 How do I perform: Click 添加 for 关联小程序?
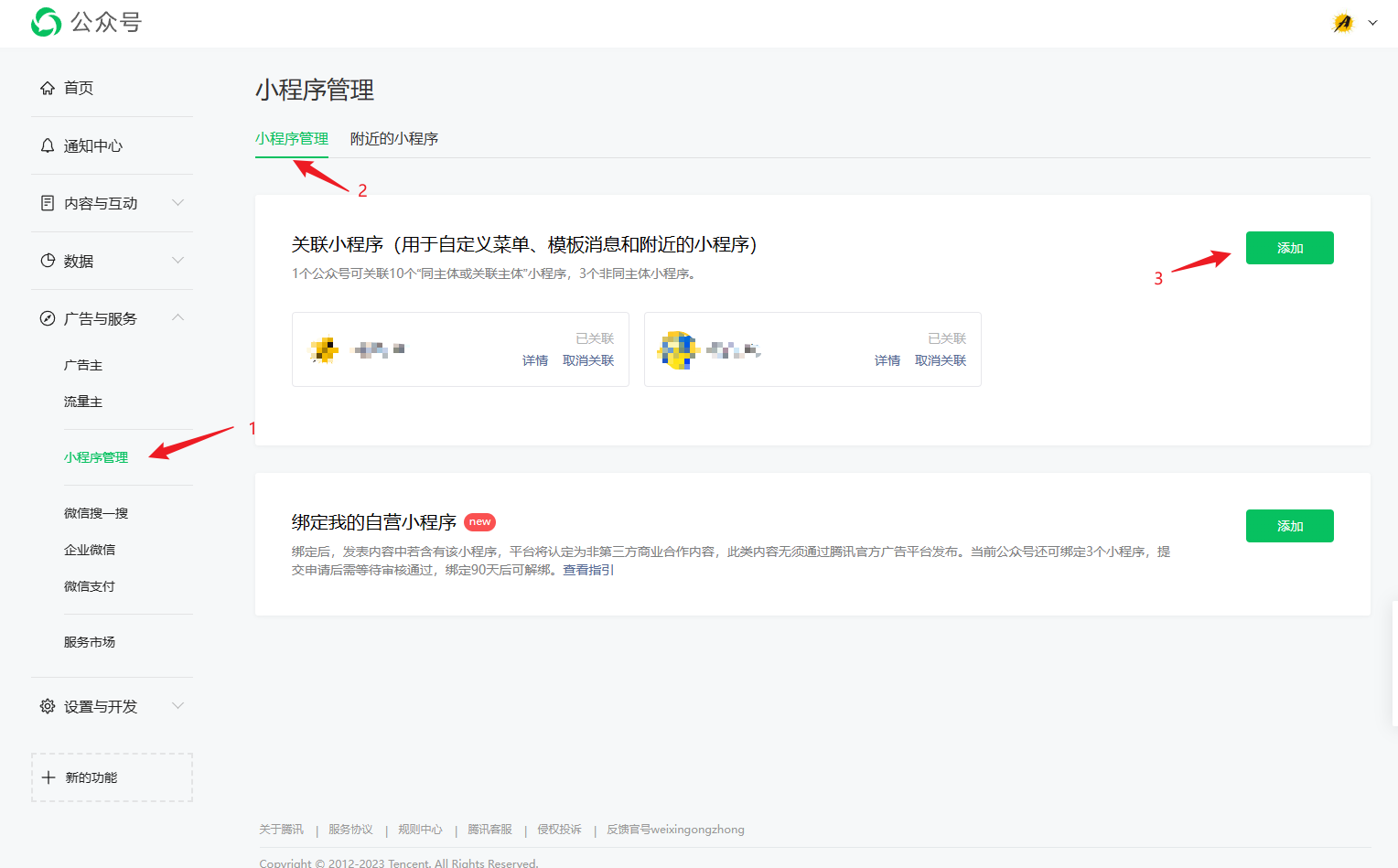(1290, 248)
